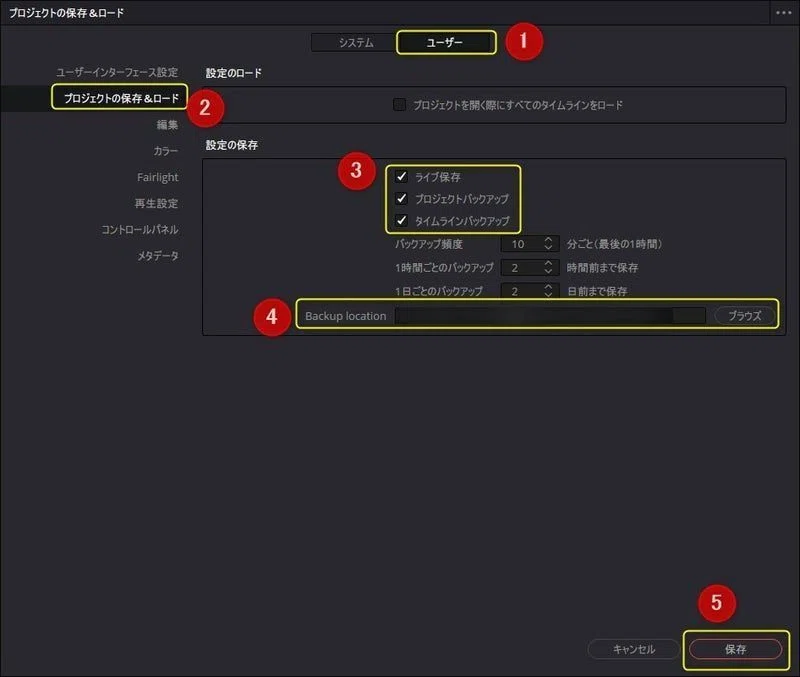Increase the 1日ごとのバックアップ value
This screenshot has width=800, height=677.
[548, 287]
